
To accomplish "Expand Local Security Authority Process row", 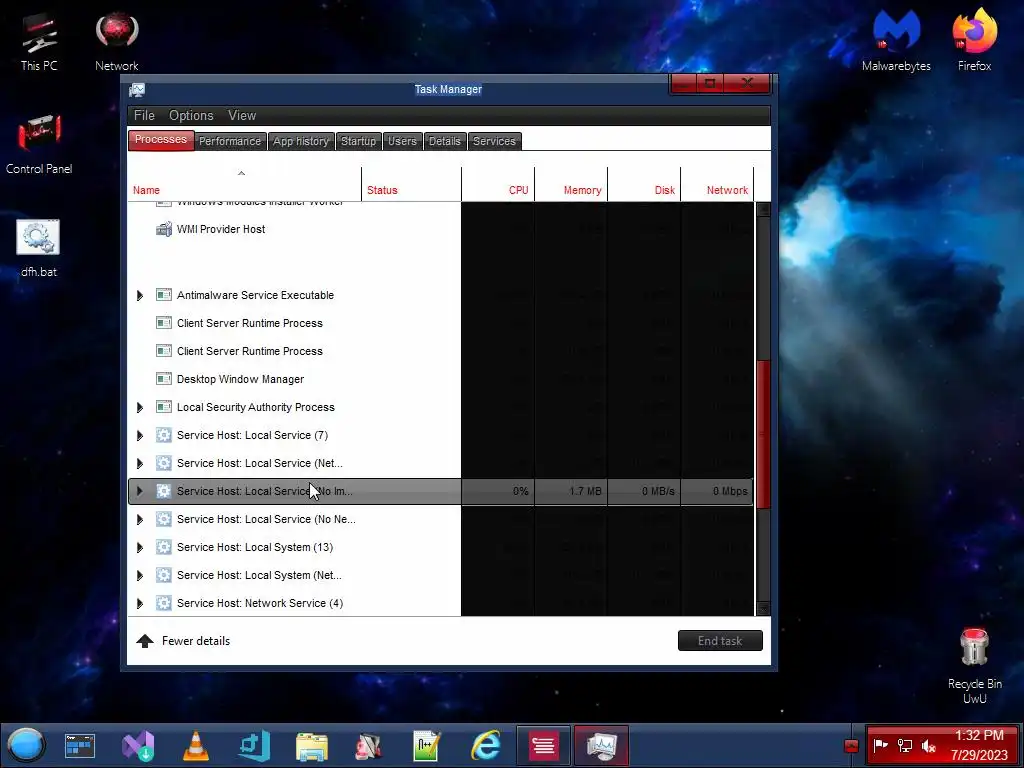I will pyautogui.click(x=140, y=408).
